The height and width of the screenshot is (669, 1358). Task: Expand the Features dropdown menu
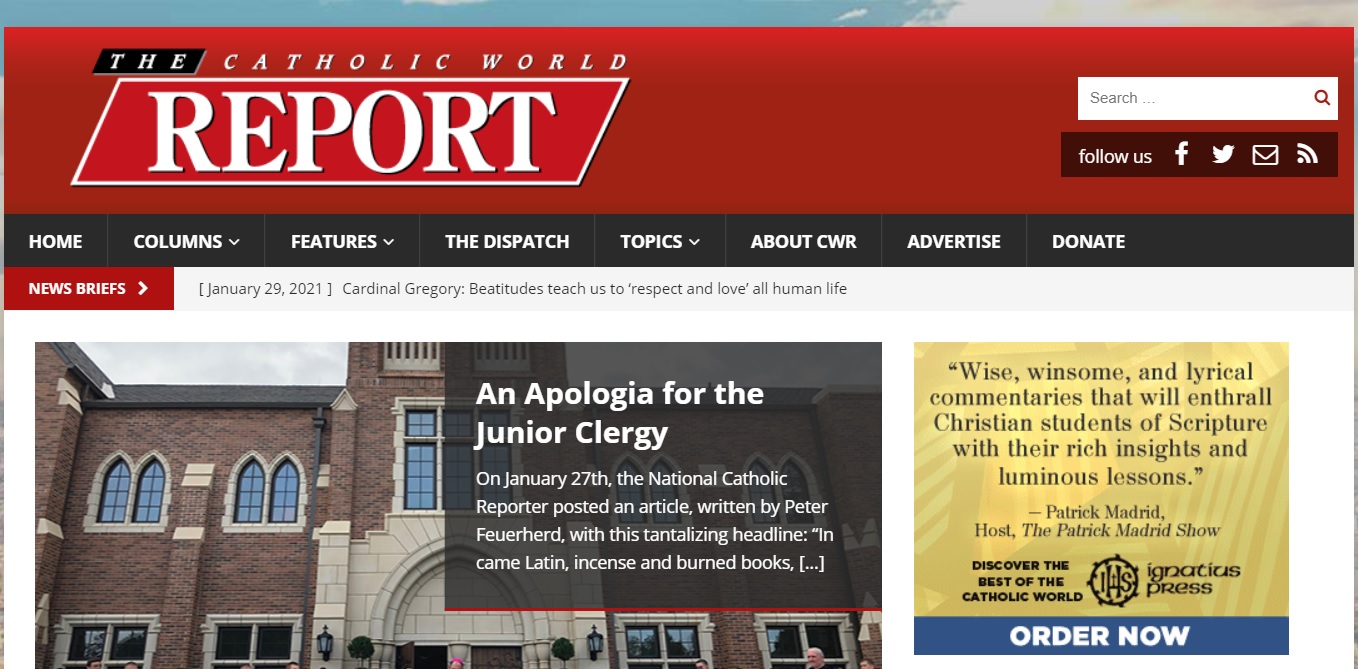tap(342, 241)
